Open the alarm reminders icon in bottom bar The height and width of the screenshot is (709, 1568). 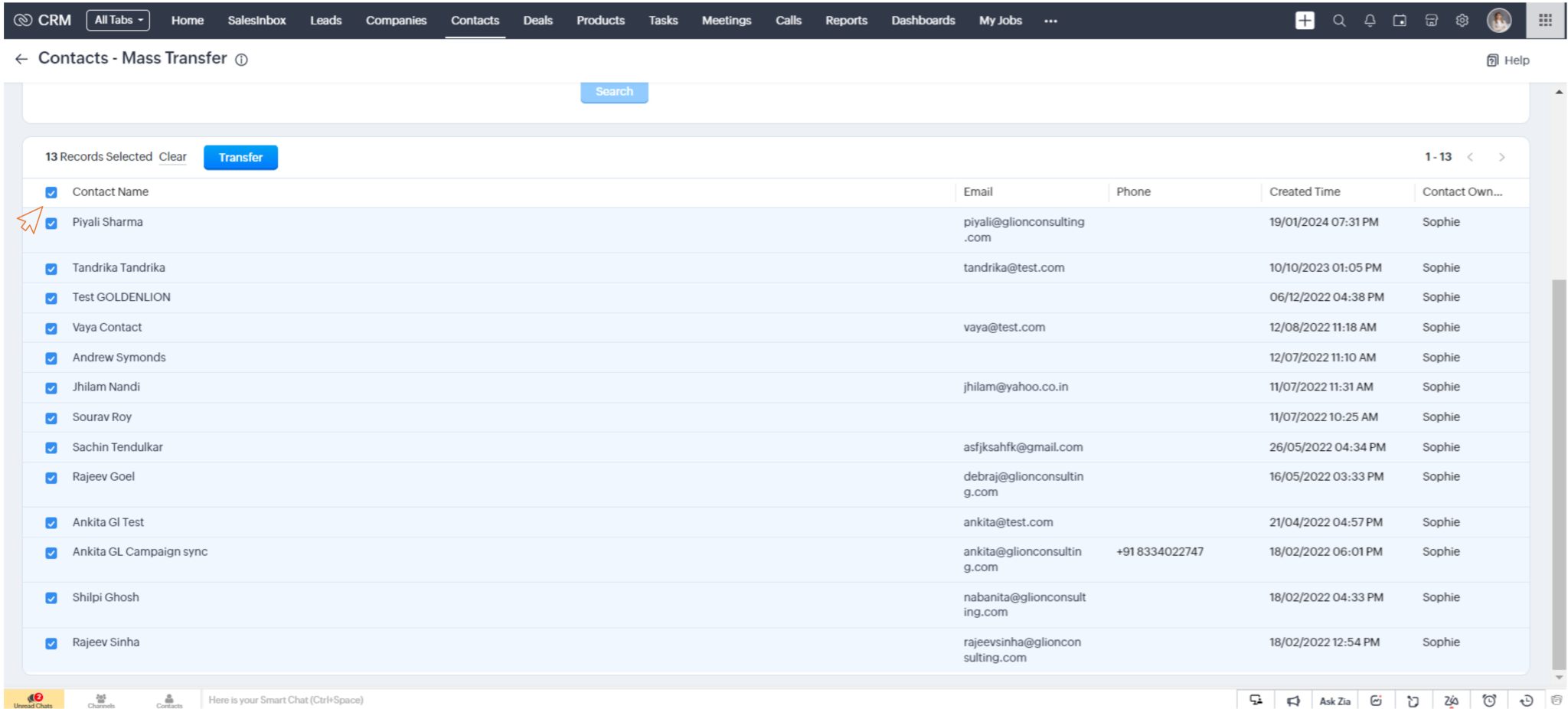[x=1489, y=700]
